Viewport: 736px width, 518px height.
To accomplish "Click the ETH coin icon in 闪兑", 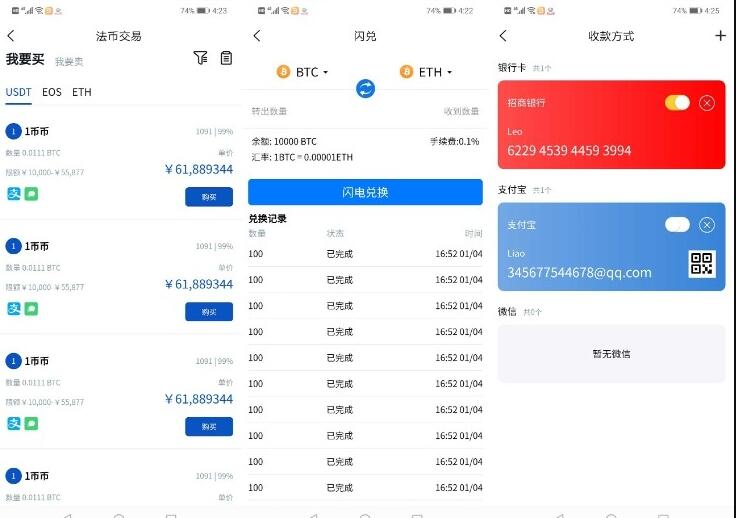I will (x=406, y=72).
